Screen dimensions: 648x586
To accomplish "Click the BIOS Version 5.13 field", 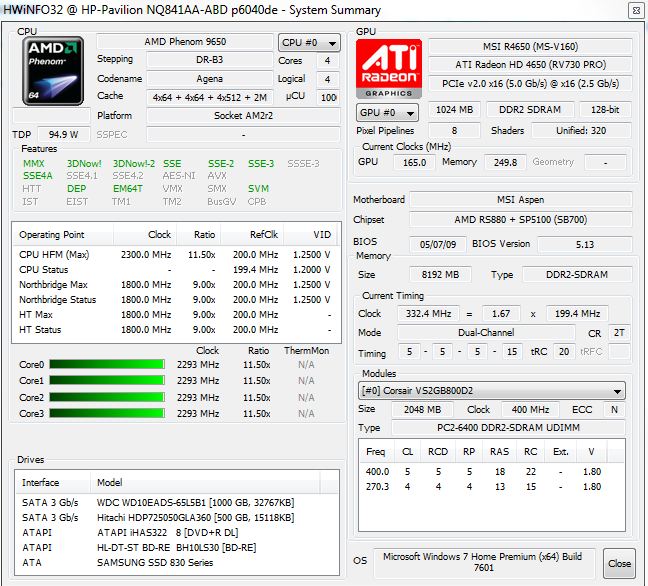I will coord(584,244).
